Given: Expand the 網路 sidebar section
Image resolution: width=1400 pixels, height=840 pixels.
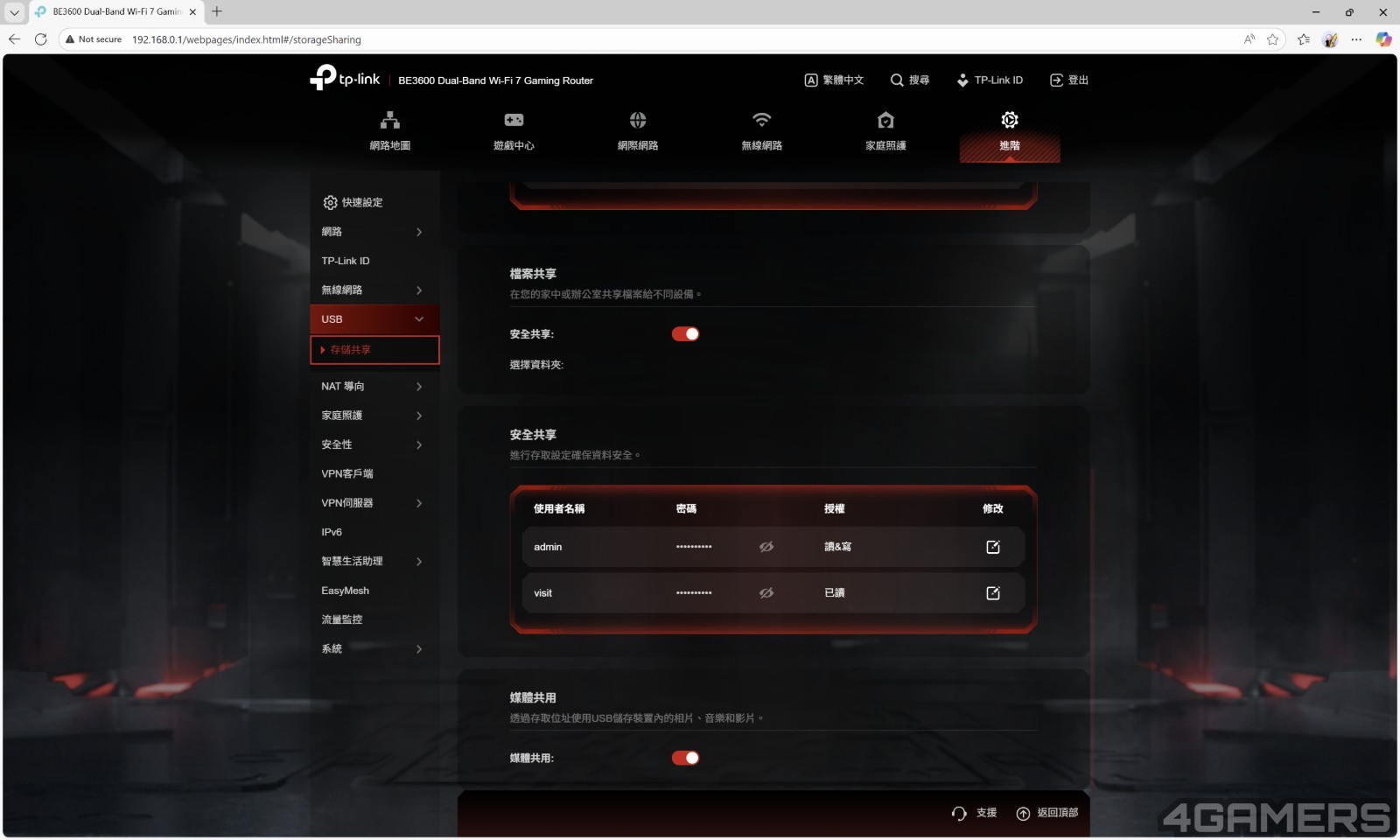Looking at the screenshot, I should pos(373,232).
